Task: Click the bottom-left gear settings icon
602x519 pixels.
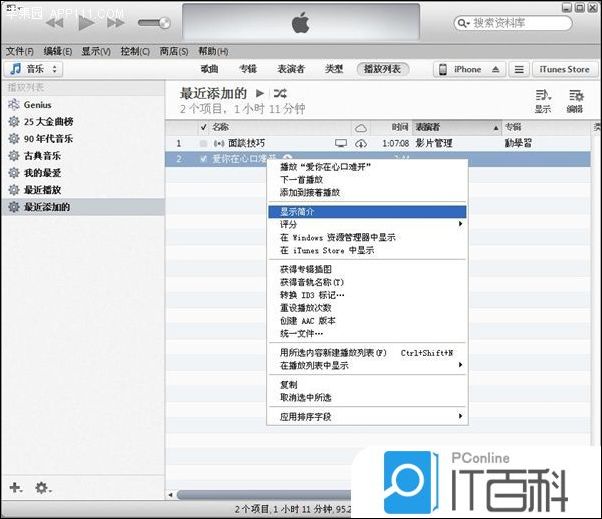Action: click(x=43, y=488)
